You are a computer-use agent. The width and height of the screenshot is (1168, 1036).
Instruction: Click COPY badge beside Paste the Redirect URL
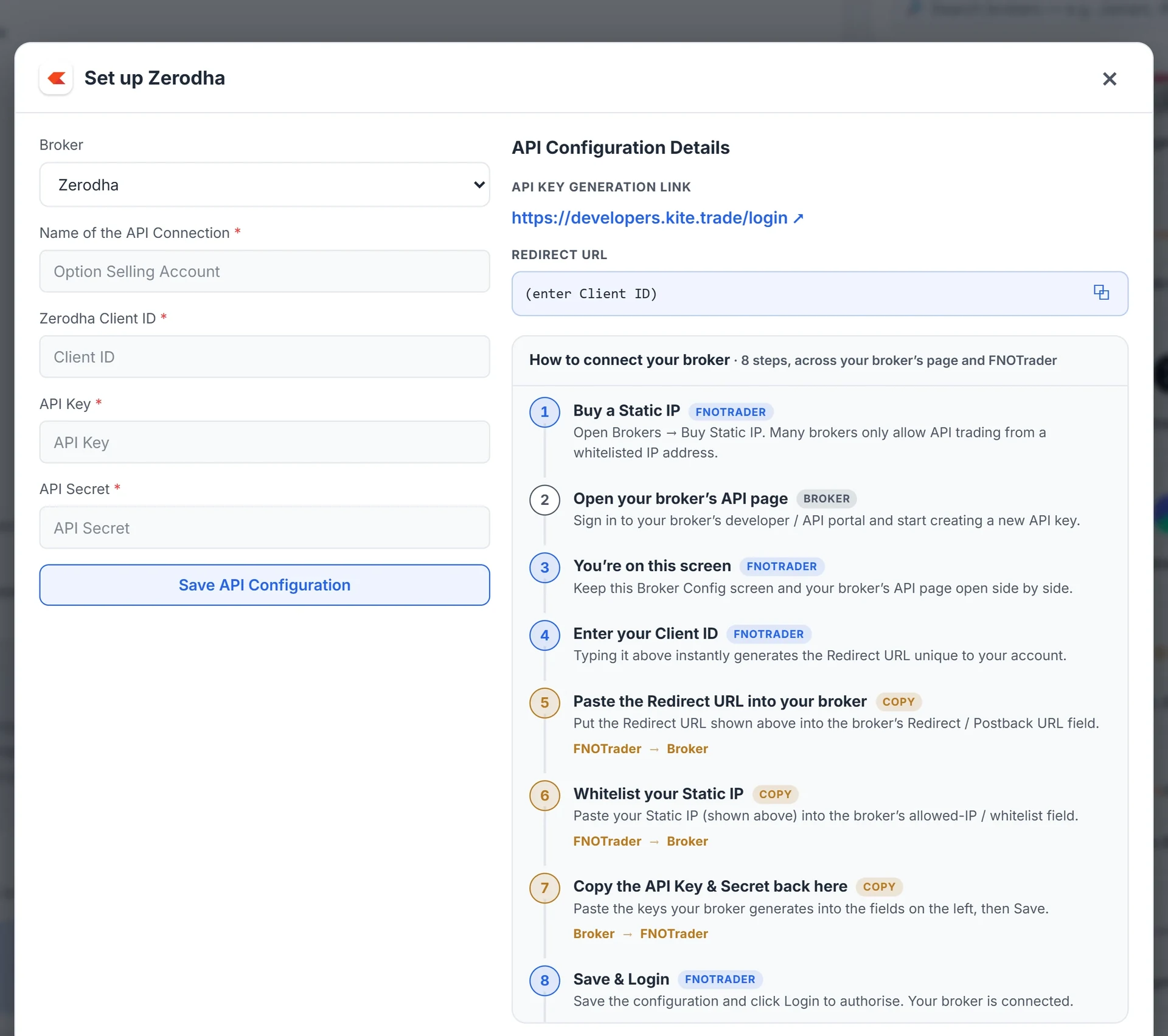click(x=898, y=701)
